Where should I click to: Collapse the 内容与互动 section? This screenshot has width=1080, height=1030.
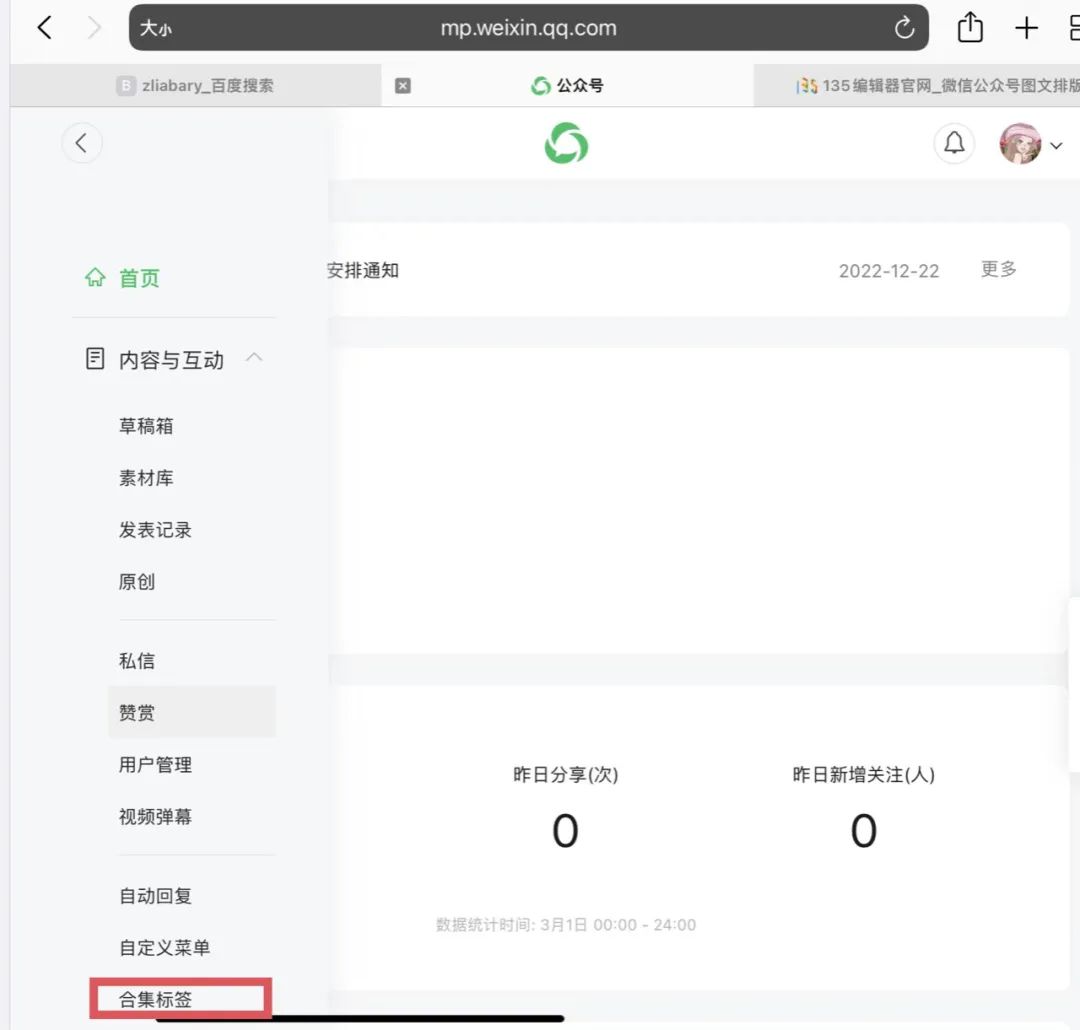tap(254, 358)
